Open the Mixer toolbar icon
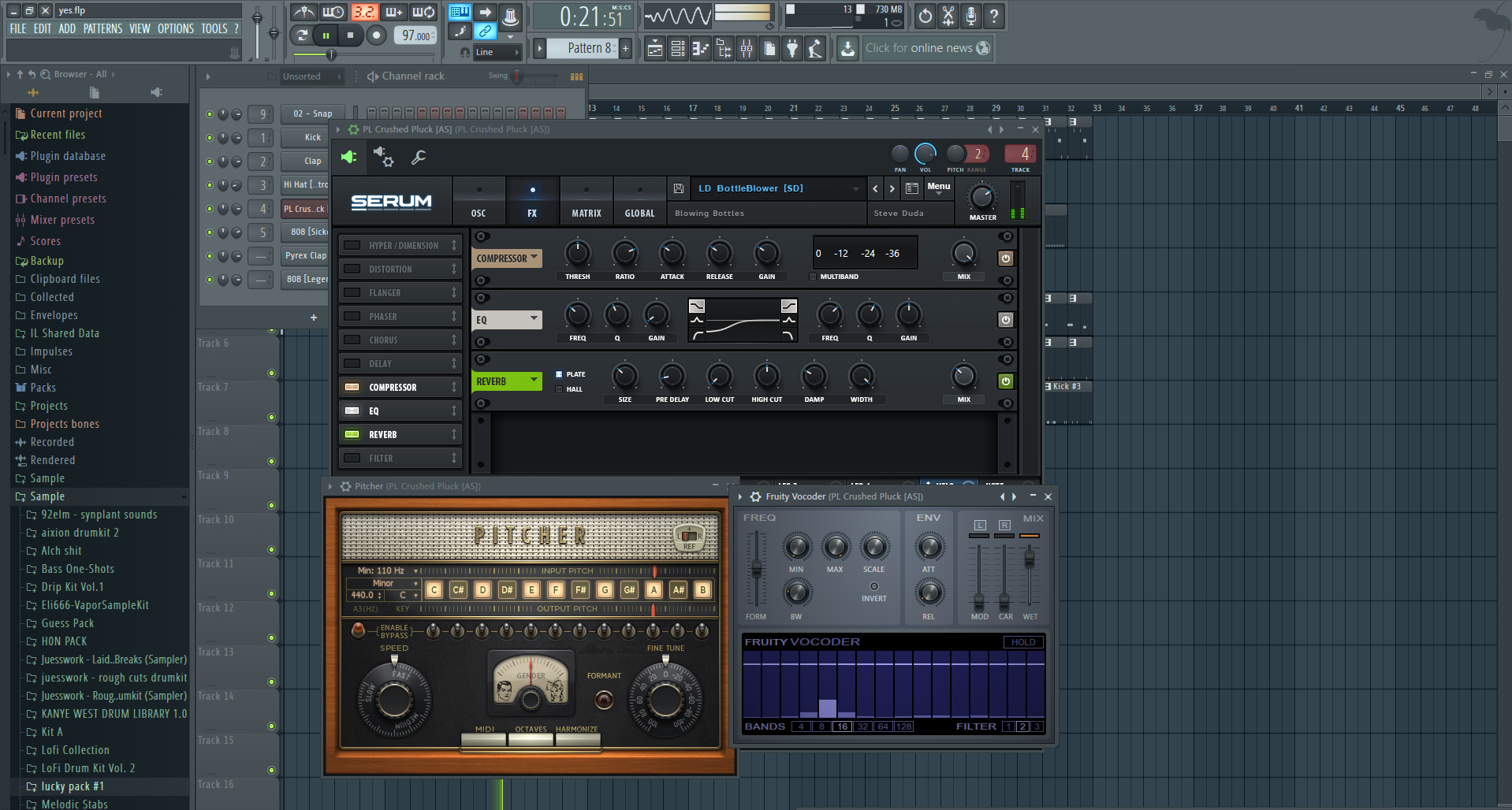The height and width of the screenshot is (810, 1512). 746,49
